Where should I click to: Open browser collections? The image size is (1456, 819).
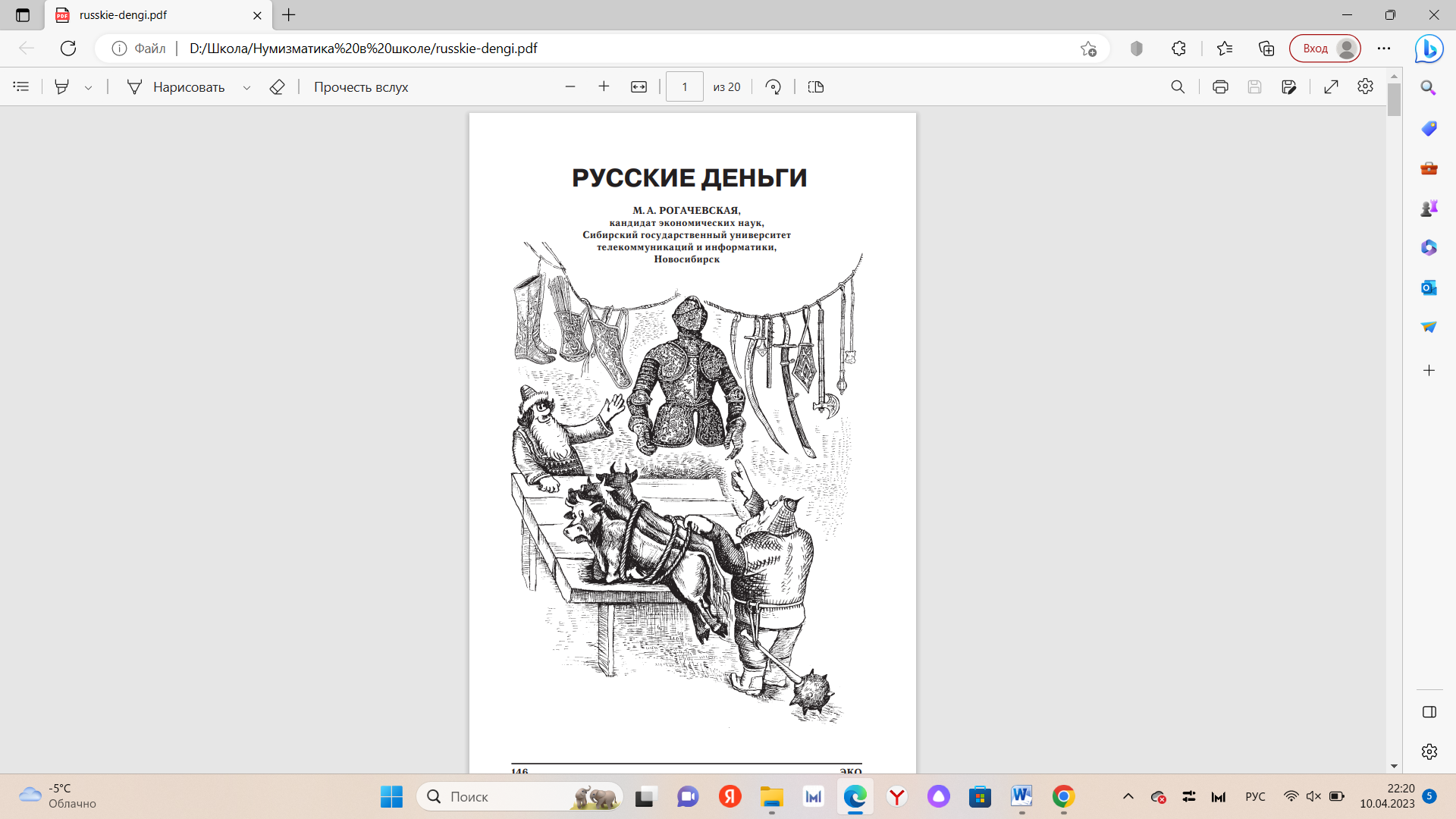point(1266,49)
